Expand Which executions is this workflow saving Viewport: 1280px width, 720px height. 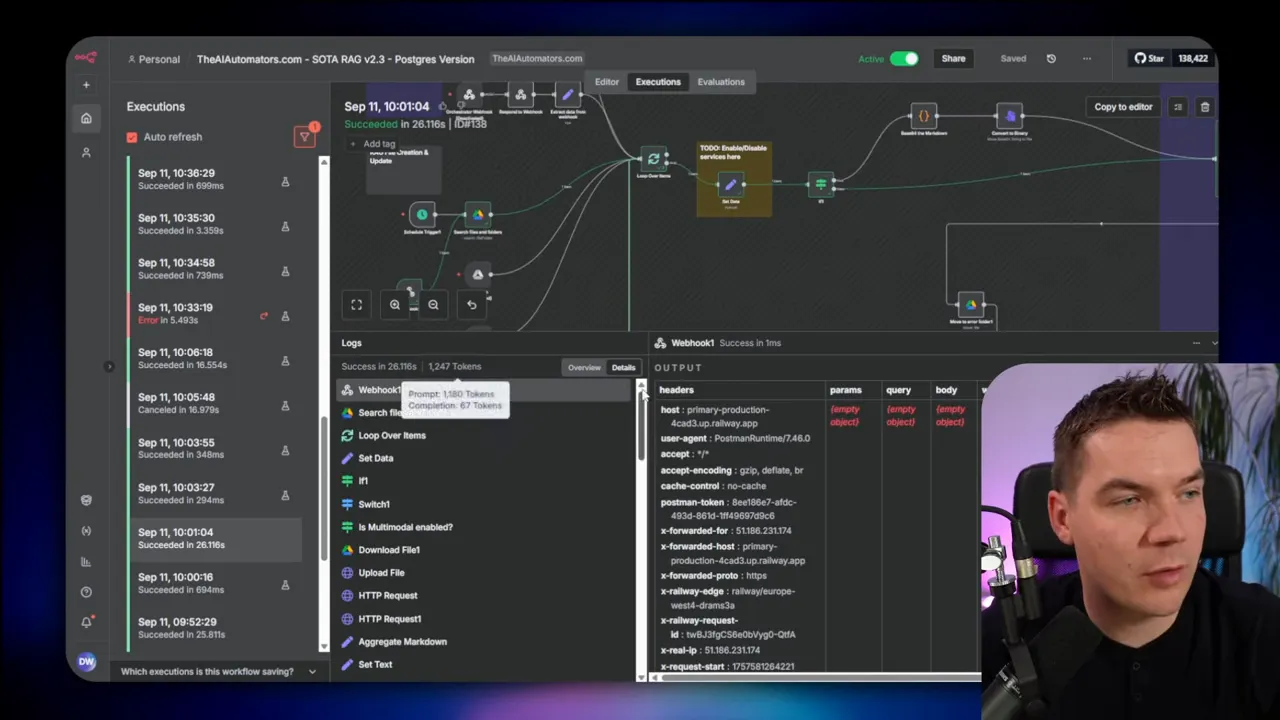pyautogui.click(x=218, y=671)
